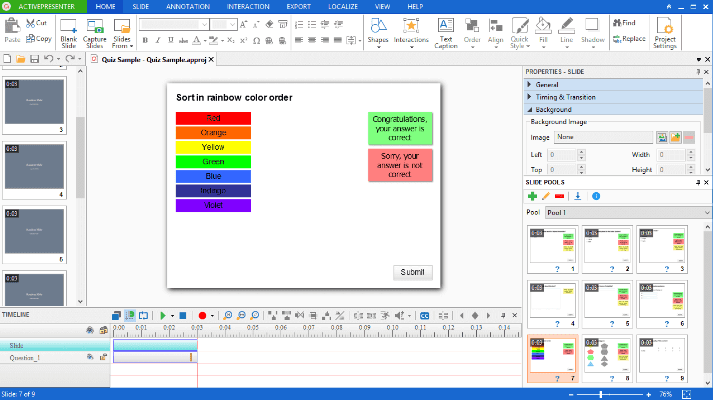Click the Slide Pools import arrow icon
The width and height of the screenshot is (713, 400).
(577, 196)
